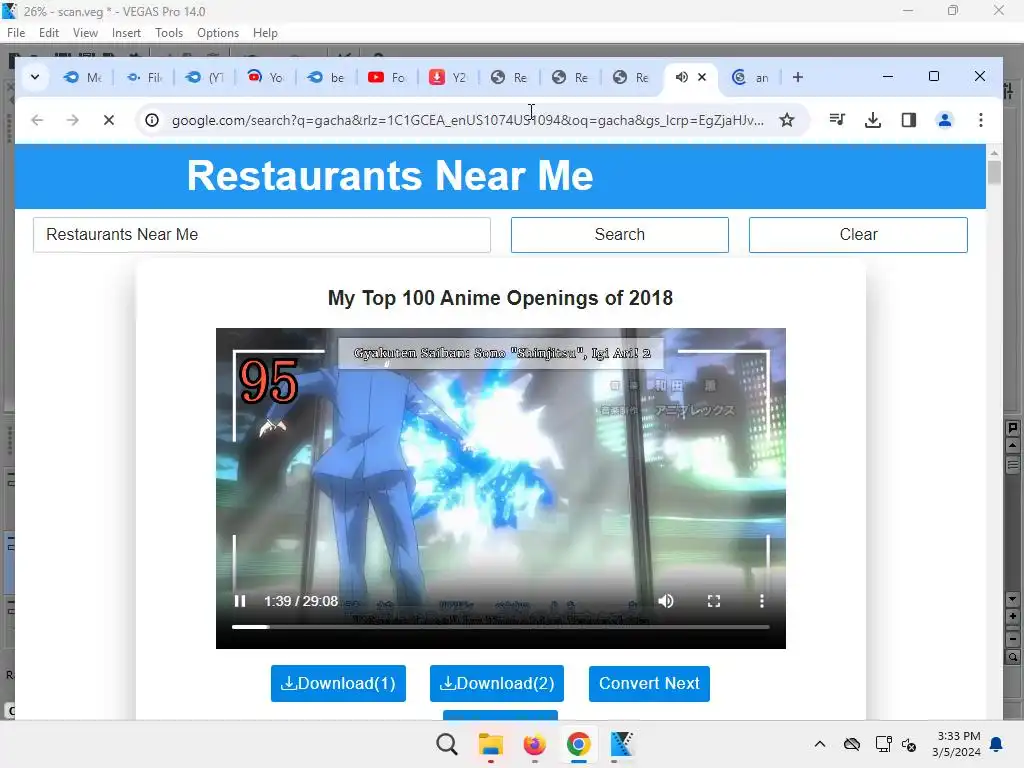The width and height of the screenshot is (1024, 768).
Task: Open Chrome downloads icon
Action: click(872, 120)
